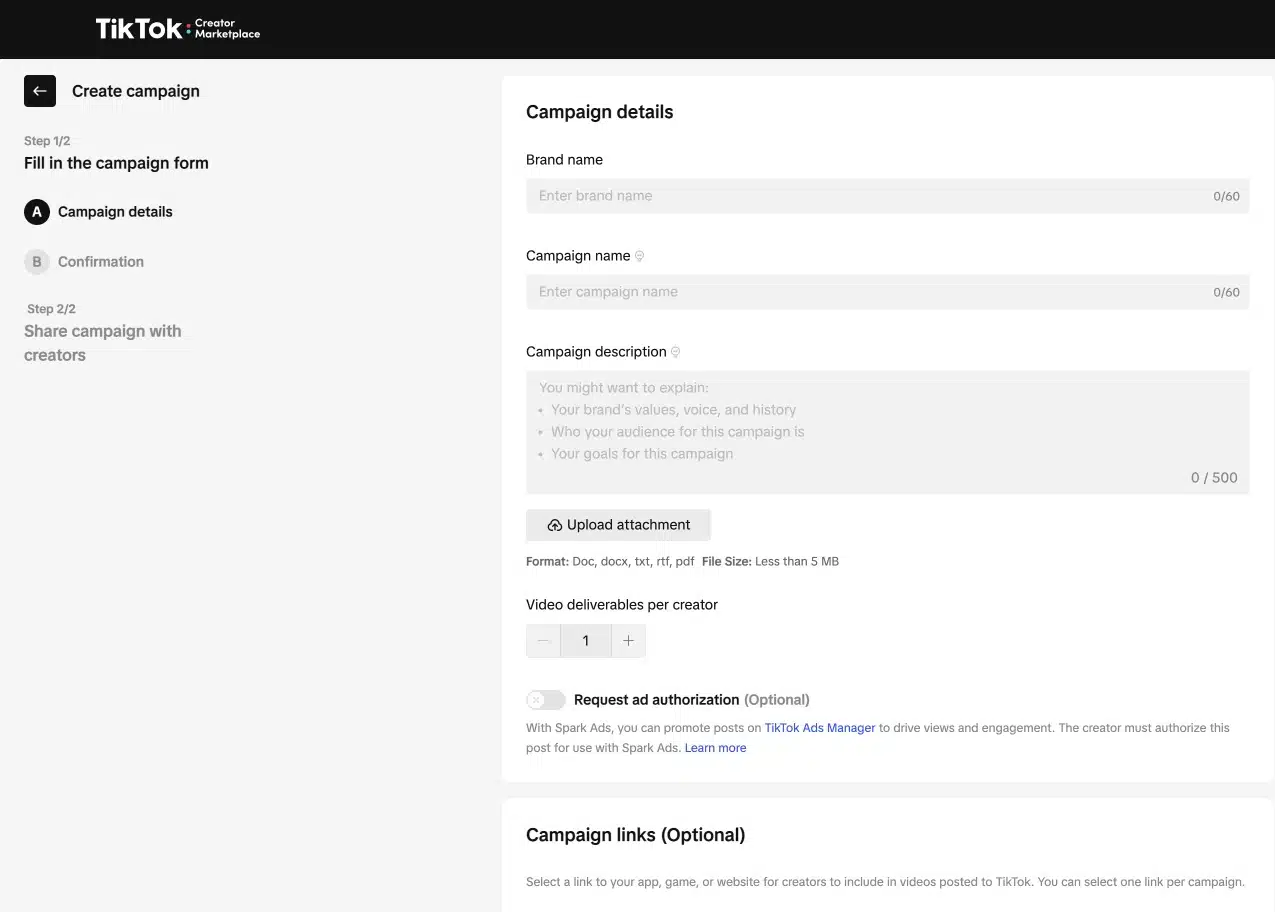The height and width of the screenshot is (912, 1275).
Task: Select Confirmation step in sidebar
Action: click(101, 262)
